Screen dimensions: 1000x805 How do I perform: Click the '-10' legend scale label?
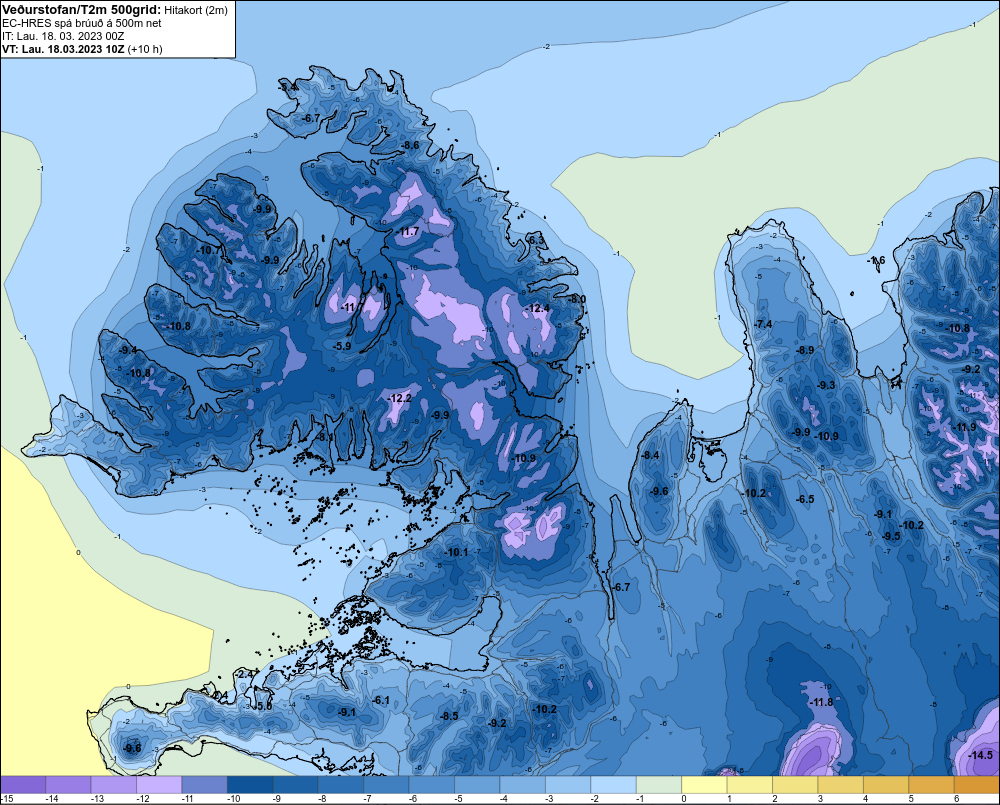pyautogui.click(x=233, y=799)
